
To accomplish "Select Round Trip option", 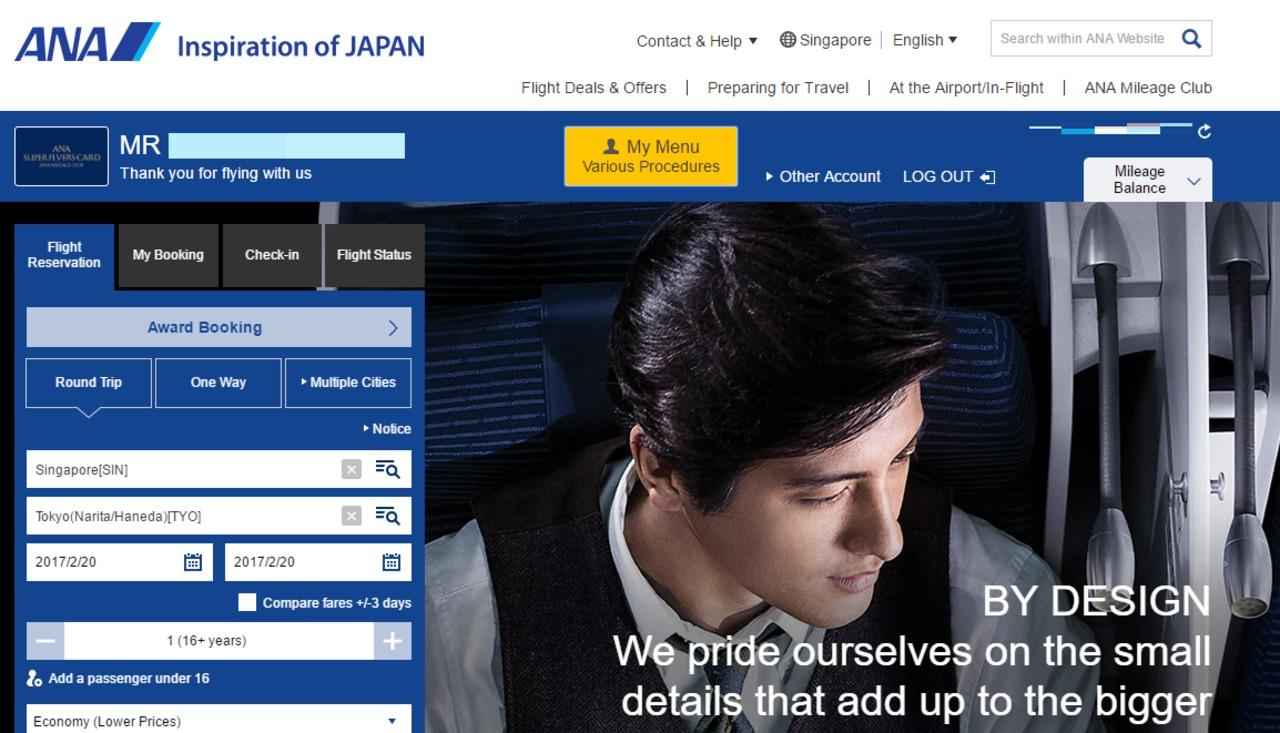I will click(x=89, y=383).
